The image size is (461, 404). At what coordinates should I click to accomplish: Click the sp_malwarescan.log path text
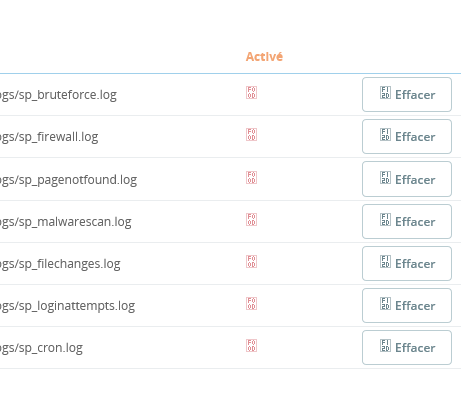[x=66, y=222]
